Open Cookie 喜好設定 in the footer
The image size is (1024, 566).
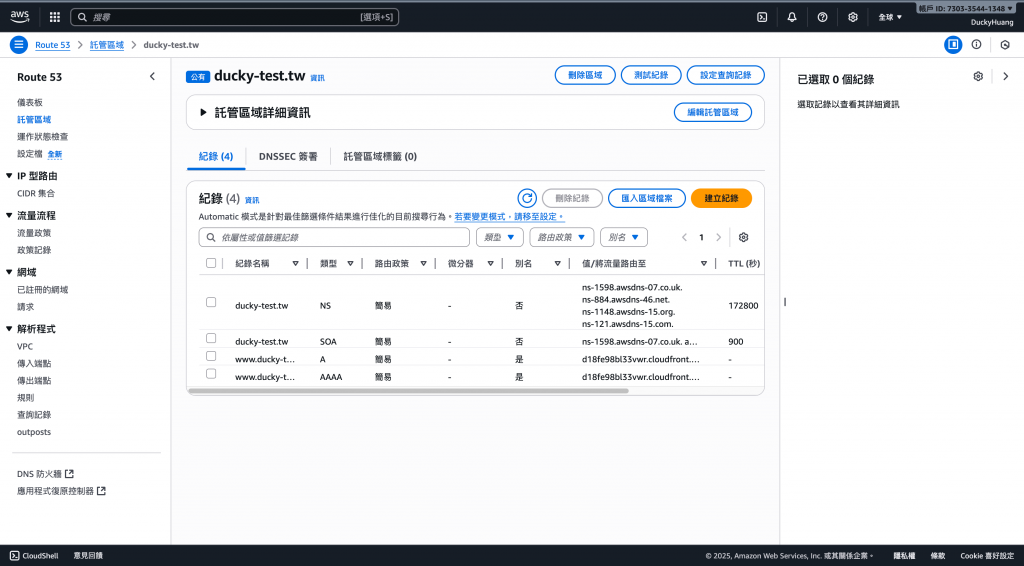pos(987,556)
